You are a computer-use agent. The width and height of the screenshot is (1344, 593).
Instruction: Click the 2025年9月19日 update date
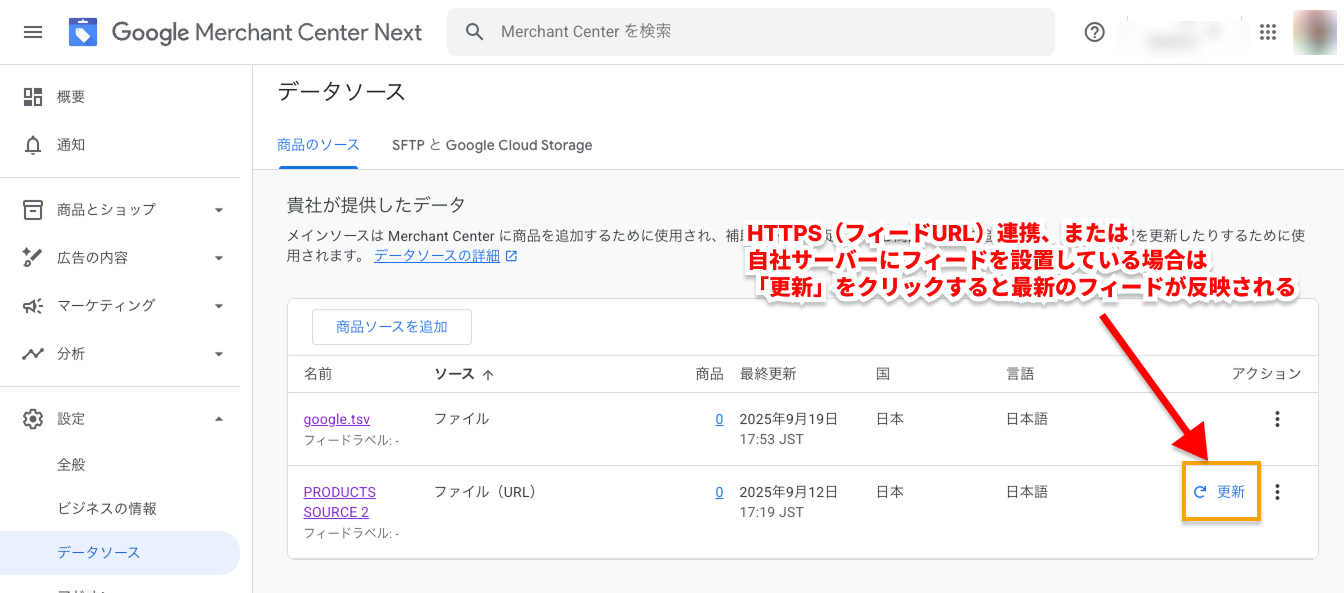click(x=788, y=419)
